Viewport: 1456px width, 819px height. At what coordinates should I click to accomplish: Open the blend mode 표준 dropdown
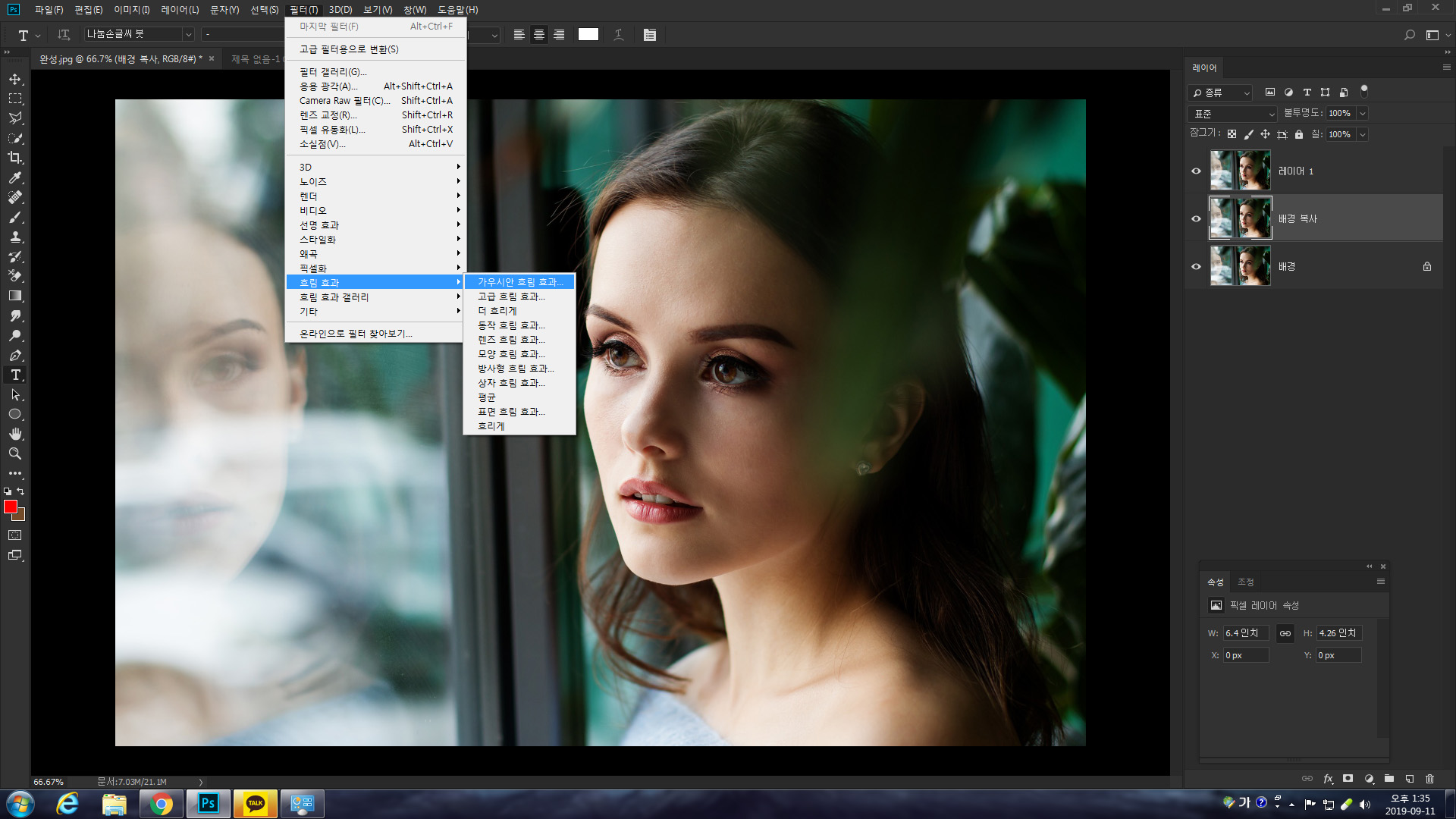click(1233, 114)
